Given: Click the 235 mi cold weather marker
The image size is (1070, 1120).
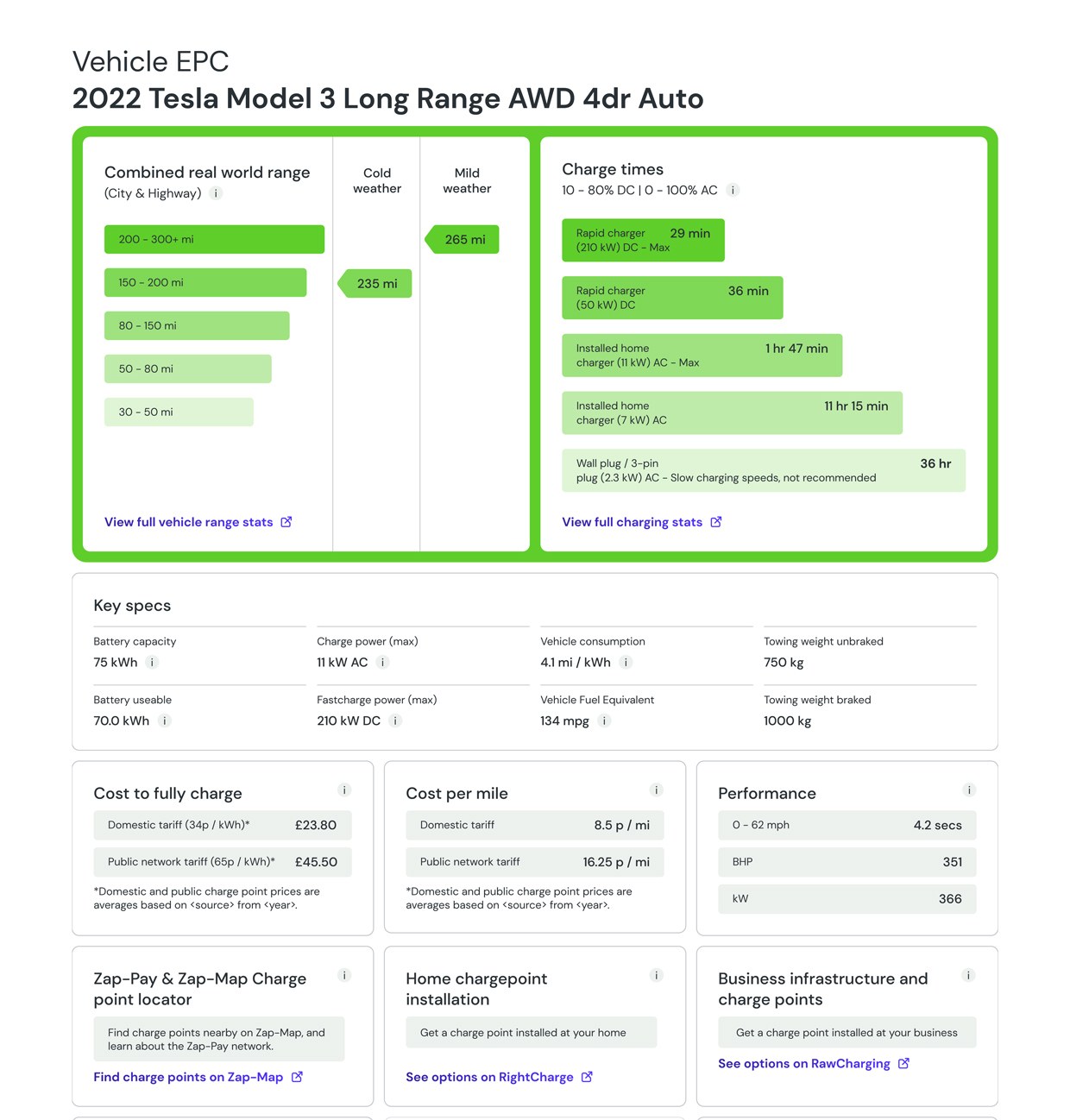Looking at the screenshot, I should 374,283.
